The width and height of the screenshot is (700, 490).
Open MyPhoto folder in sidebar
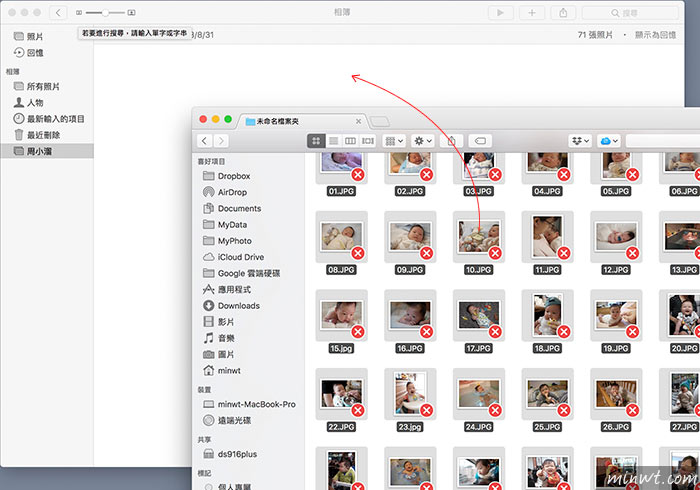tap(227, 241)
